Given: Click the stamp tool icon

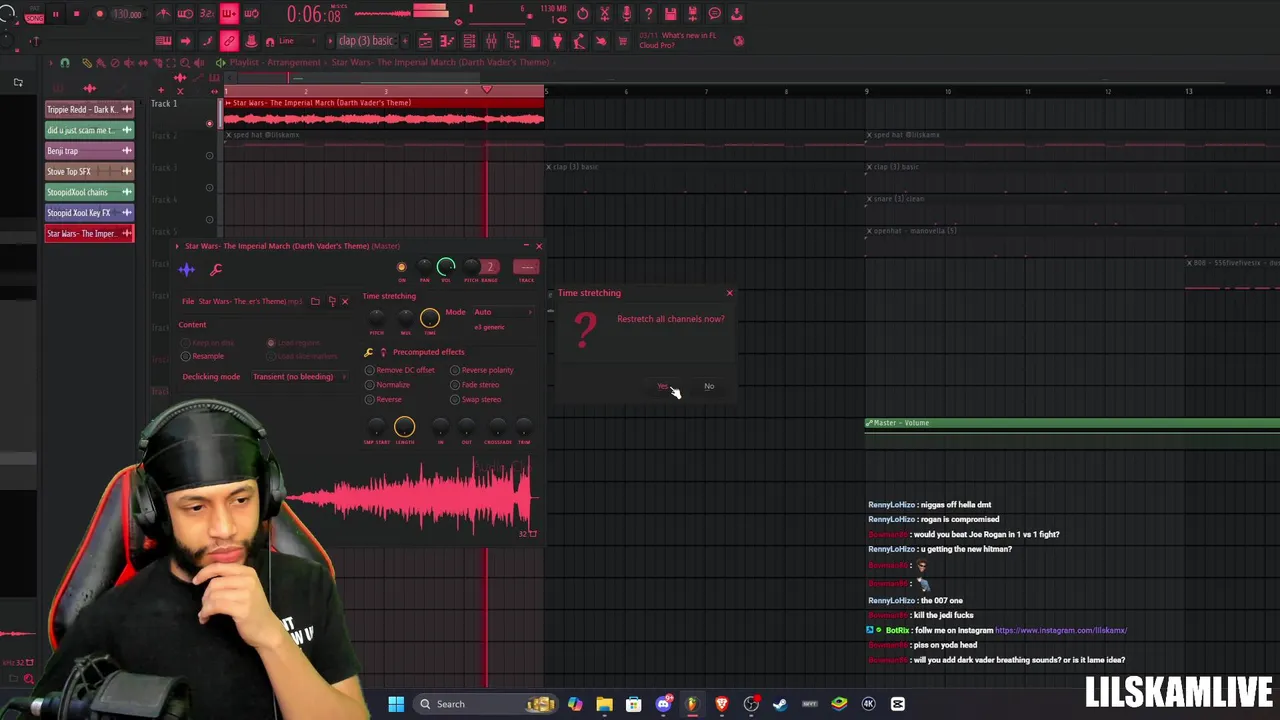Looking at the screenshot, I should (251, 41).
